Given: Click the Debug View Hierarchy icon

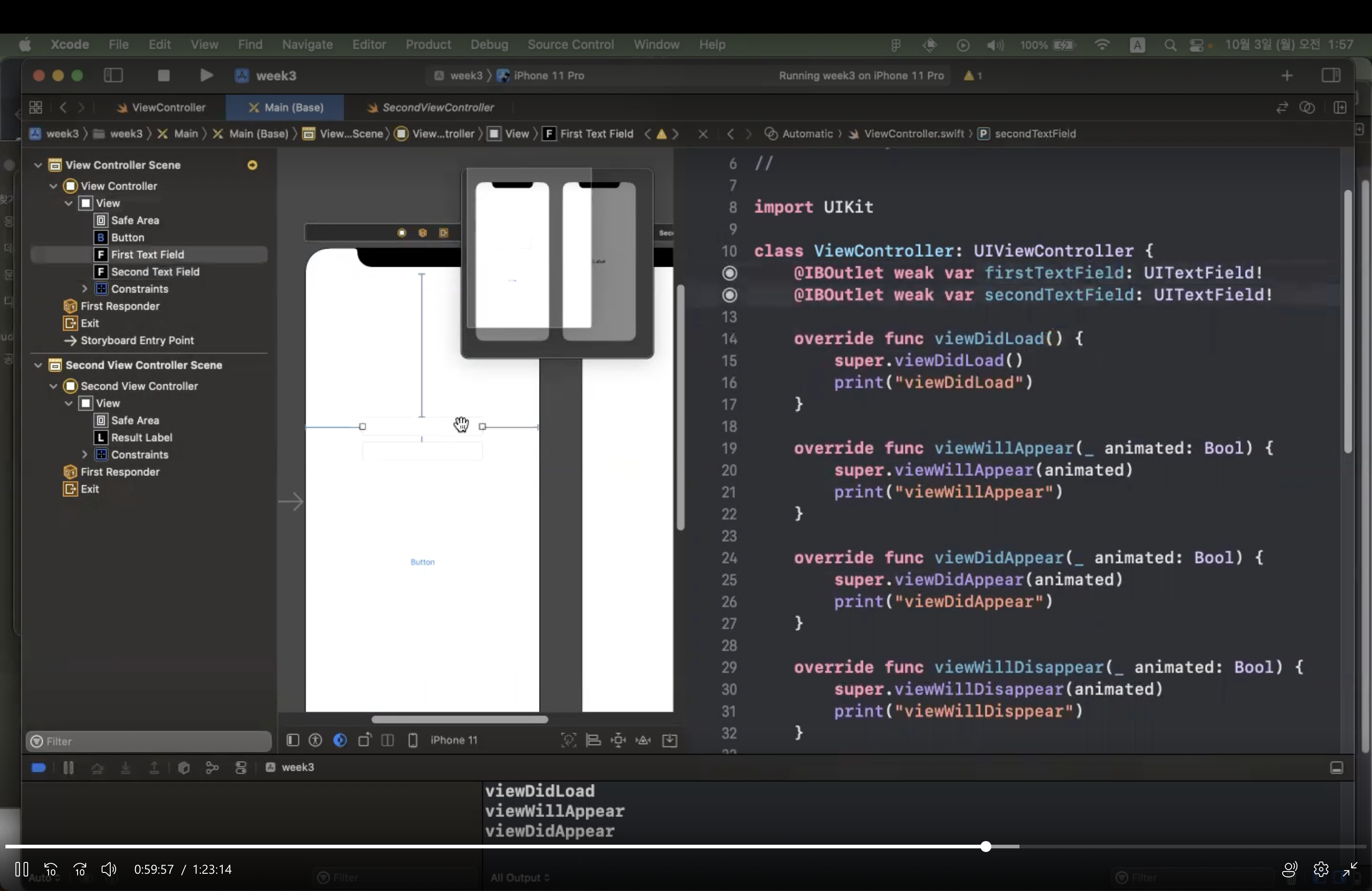Looking at the screenshot, I should point(184,768).
